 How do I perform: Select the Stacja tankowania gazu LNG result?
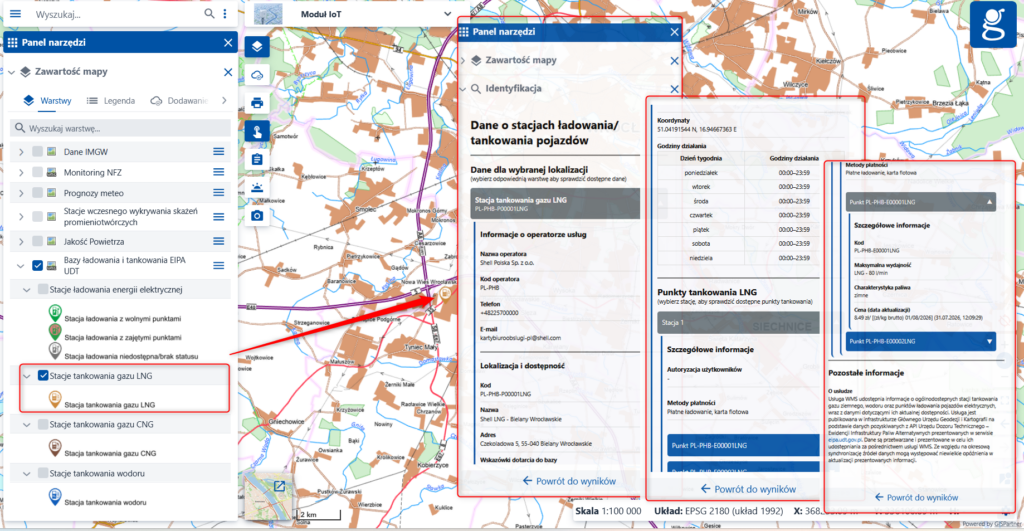pos(555,204)
